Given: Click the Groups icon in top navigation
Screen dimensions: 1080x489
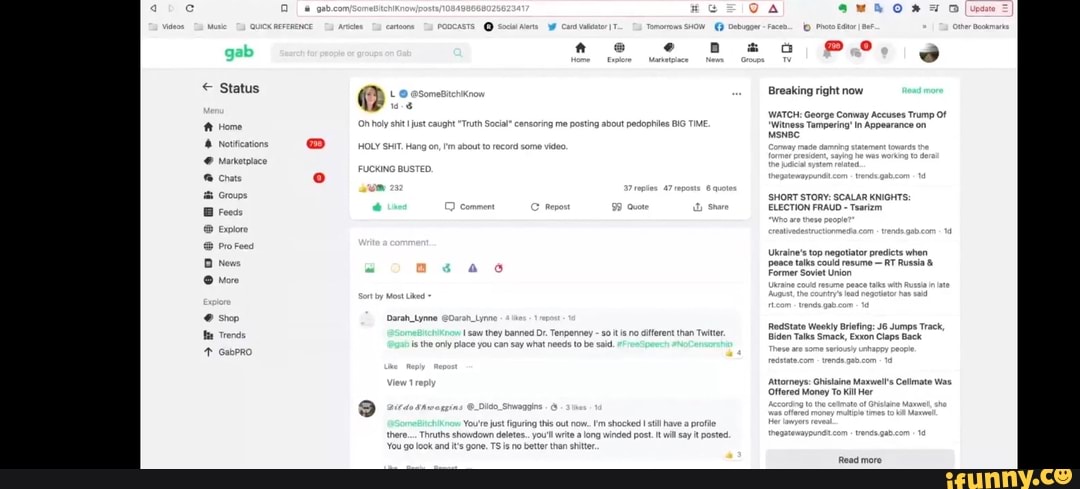Looking at the screenshot, I should 752,50.
